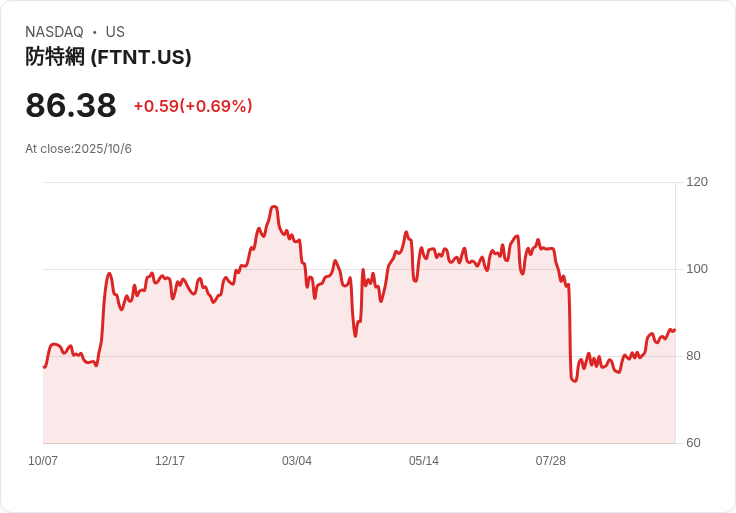Click the latest end point of the price line
The height and width of the screenshot is (513, 736).
pos(675,330)
